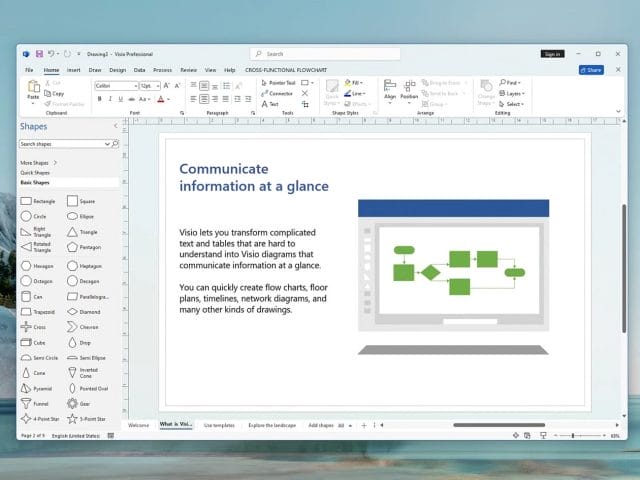
Task: Open the Insert ribbon tab
Action: (74, 70)
